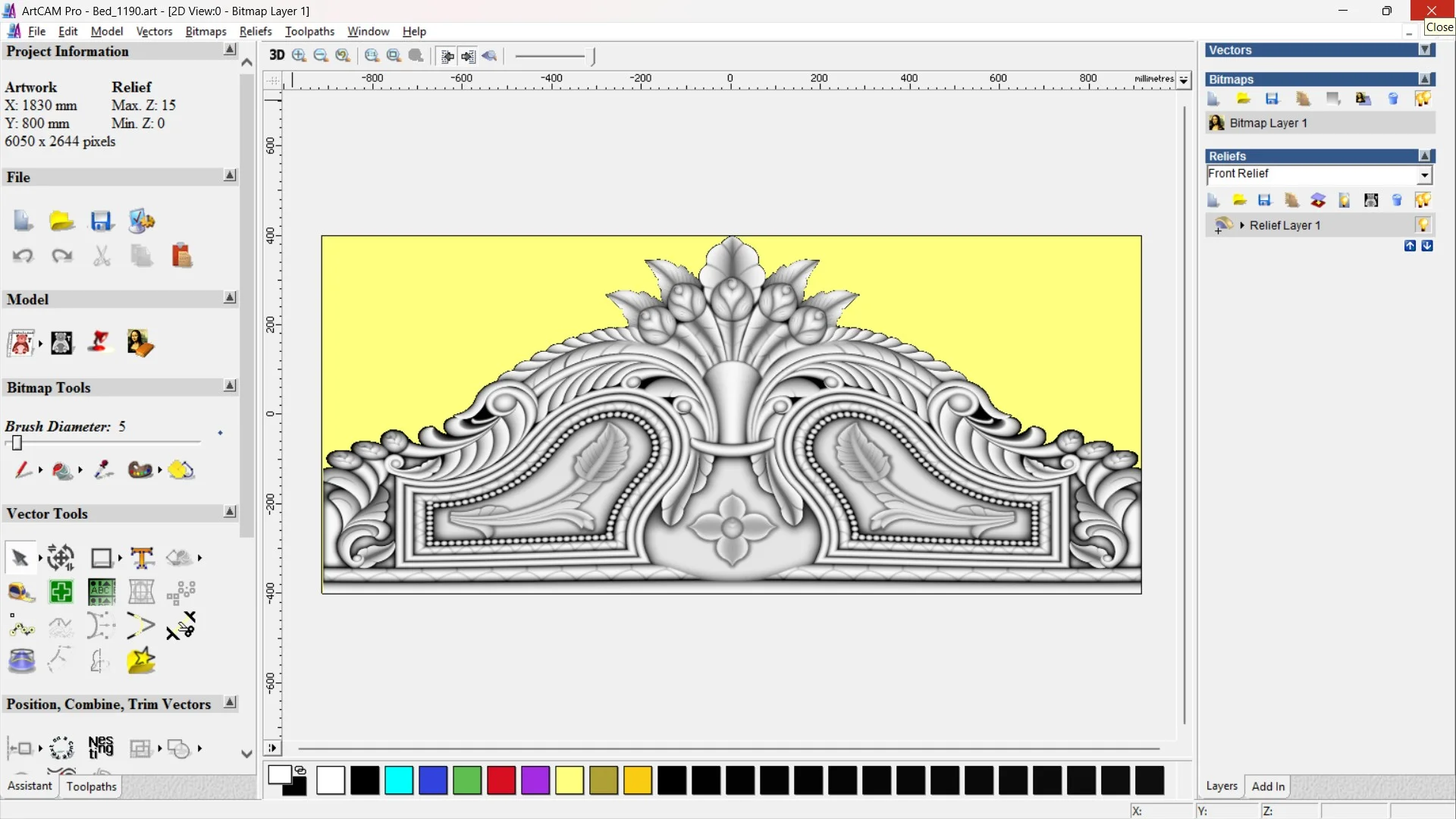Screen dimensions: 1456x819
Task: Select the Create Rectangle vector tool
Action: click(x=101, y=558)
